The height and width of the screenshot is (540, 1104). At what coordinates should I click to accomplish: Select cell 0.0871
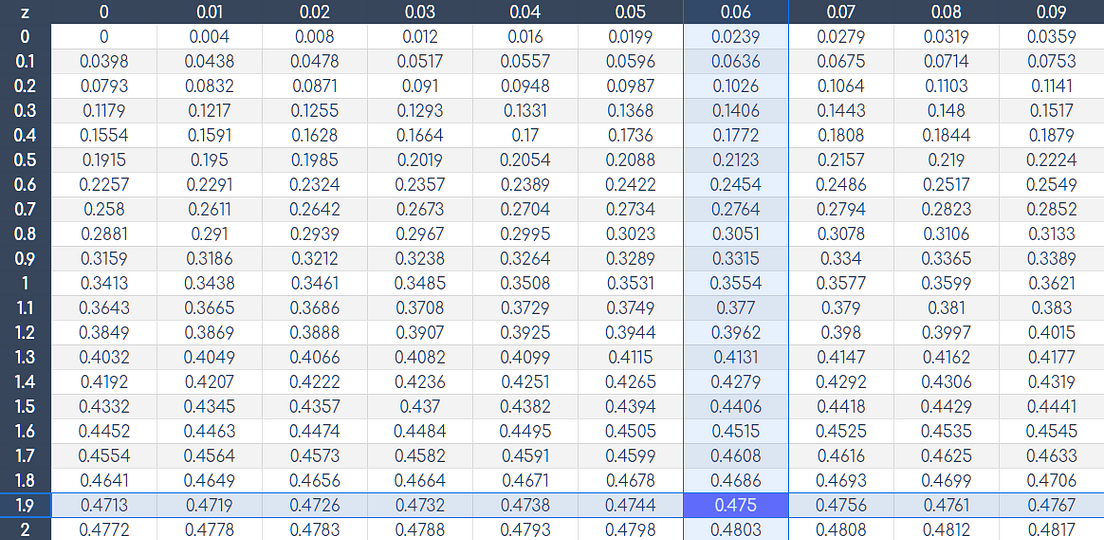click(315, 86)
